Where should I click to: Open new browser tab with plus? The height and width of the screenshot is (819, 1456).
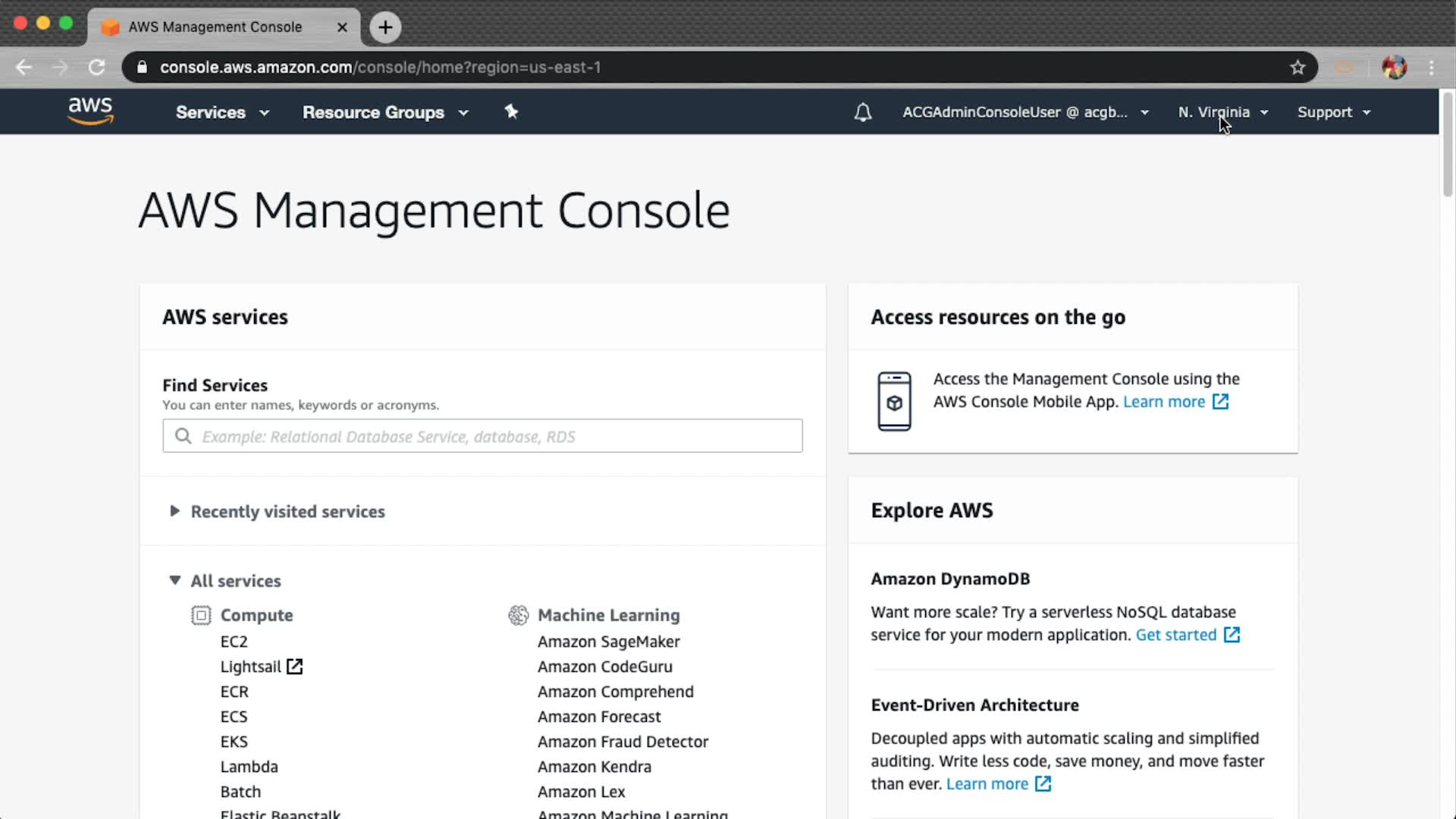385,27
